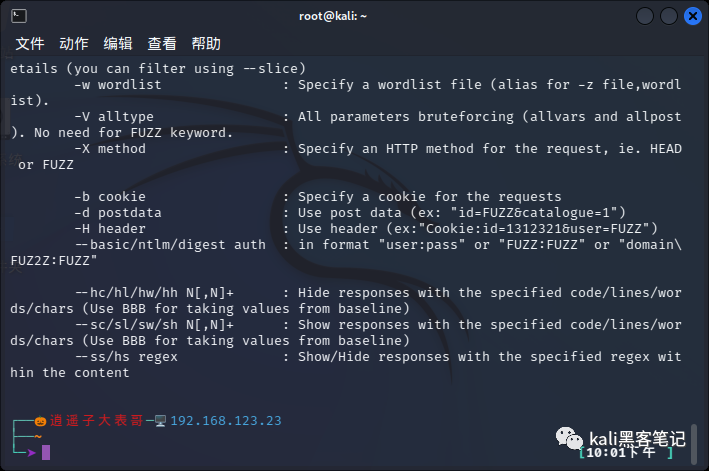Click the WeChat logo watermark
This screenshot has height=471, width=709.
(x=569, y=439)
